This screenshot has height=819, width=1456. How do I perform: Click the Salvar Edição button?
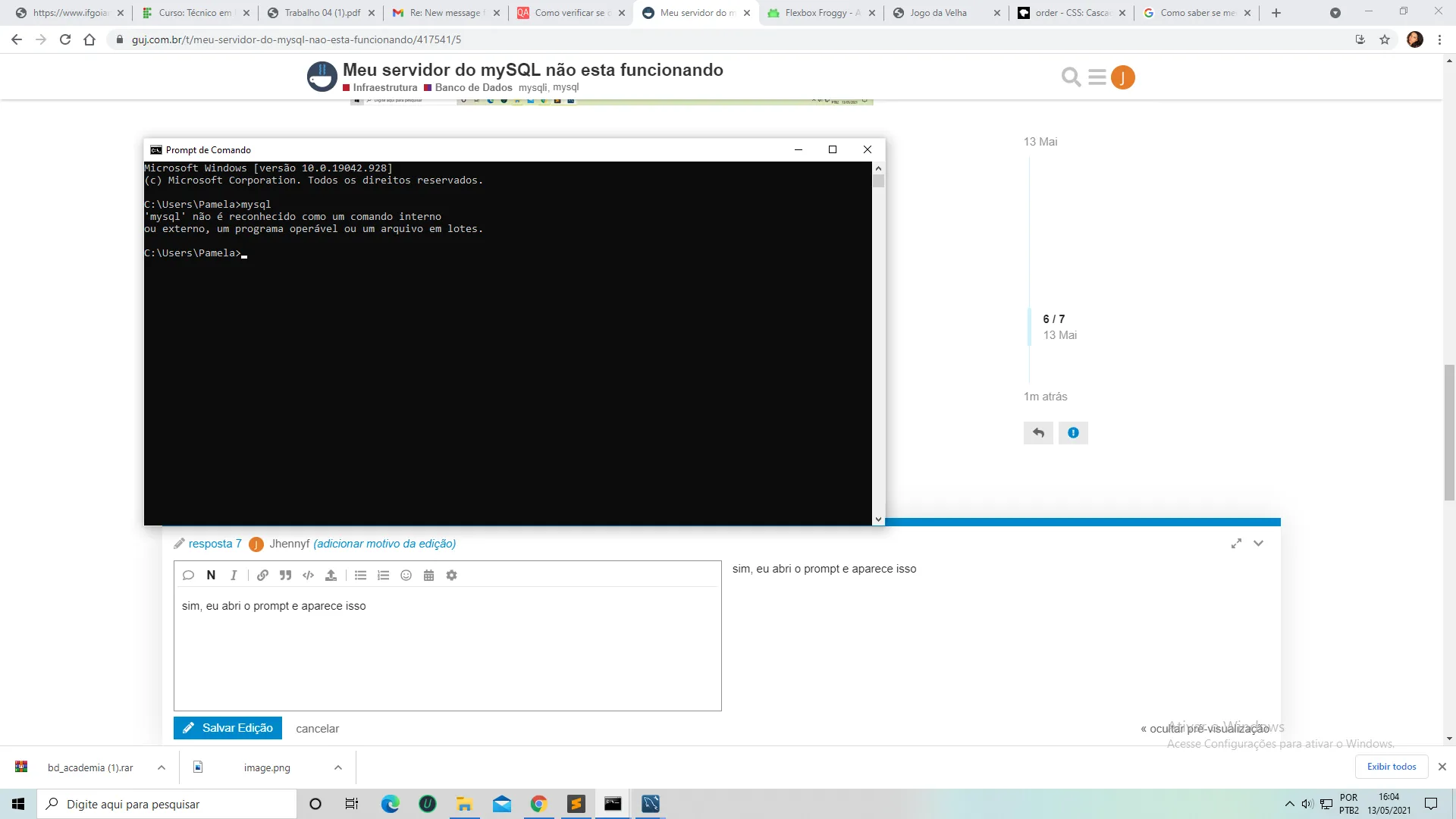point(227,728)
